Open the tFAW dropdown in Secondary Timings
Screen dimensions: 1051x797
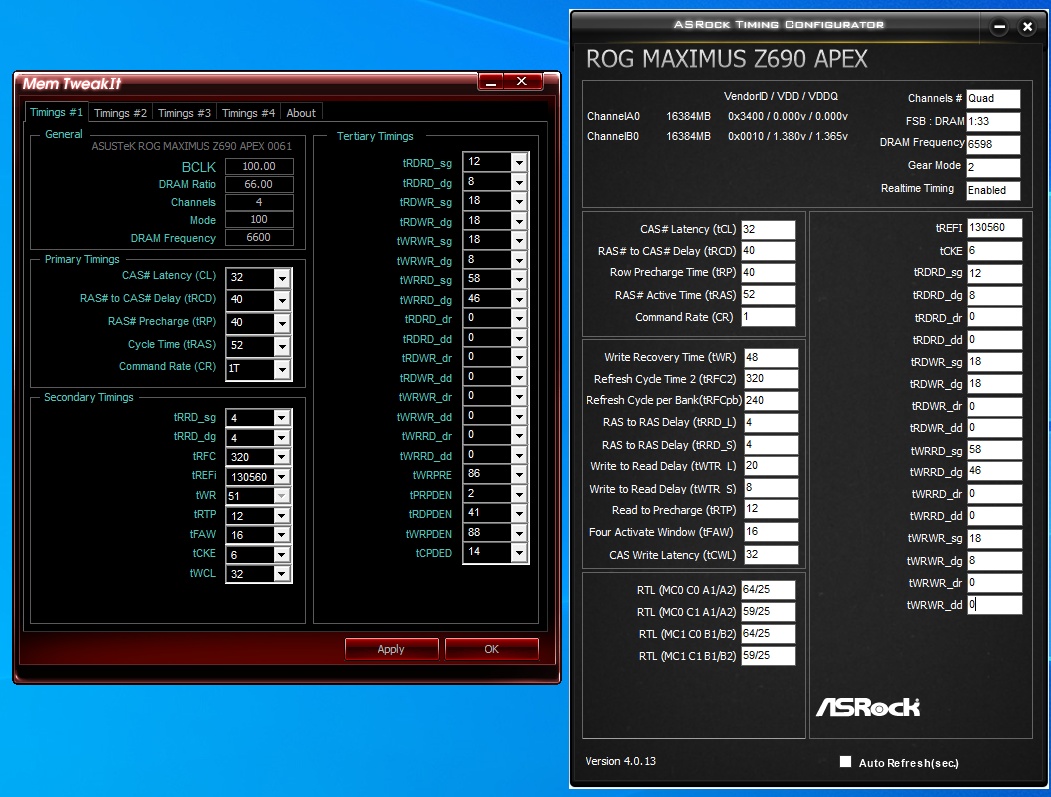pyautogui.click(x=282, y=534)
